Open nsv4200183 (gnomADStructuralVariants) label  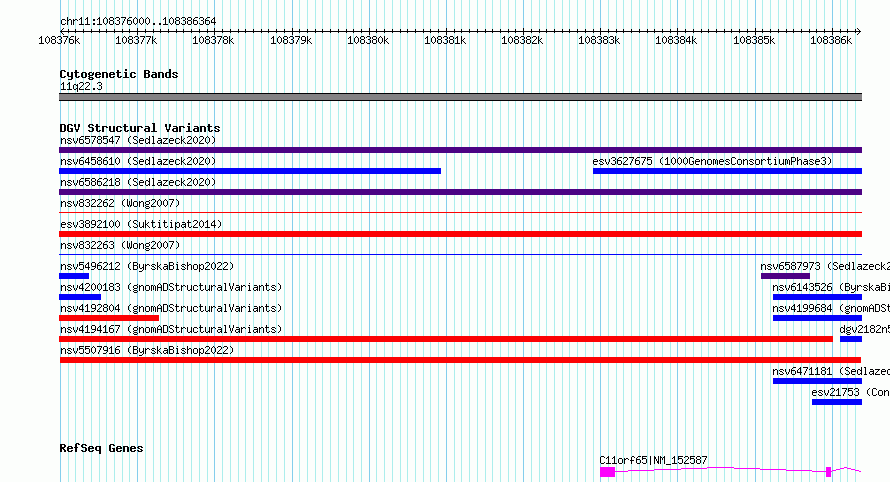(171, 287)
